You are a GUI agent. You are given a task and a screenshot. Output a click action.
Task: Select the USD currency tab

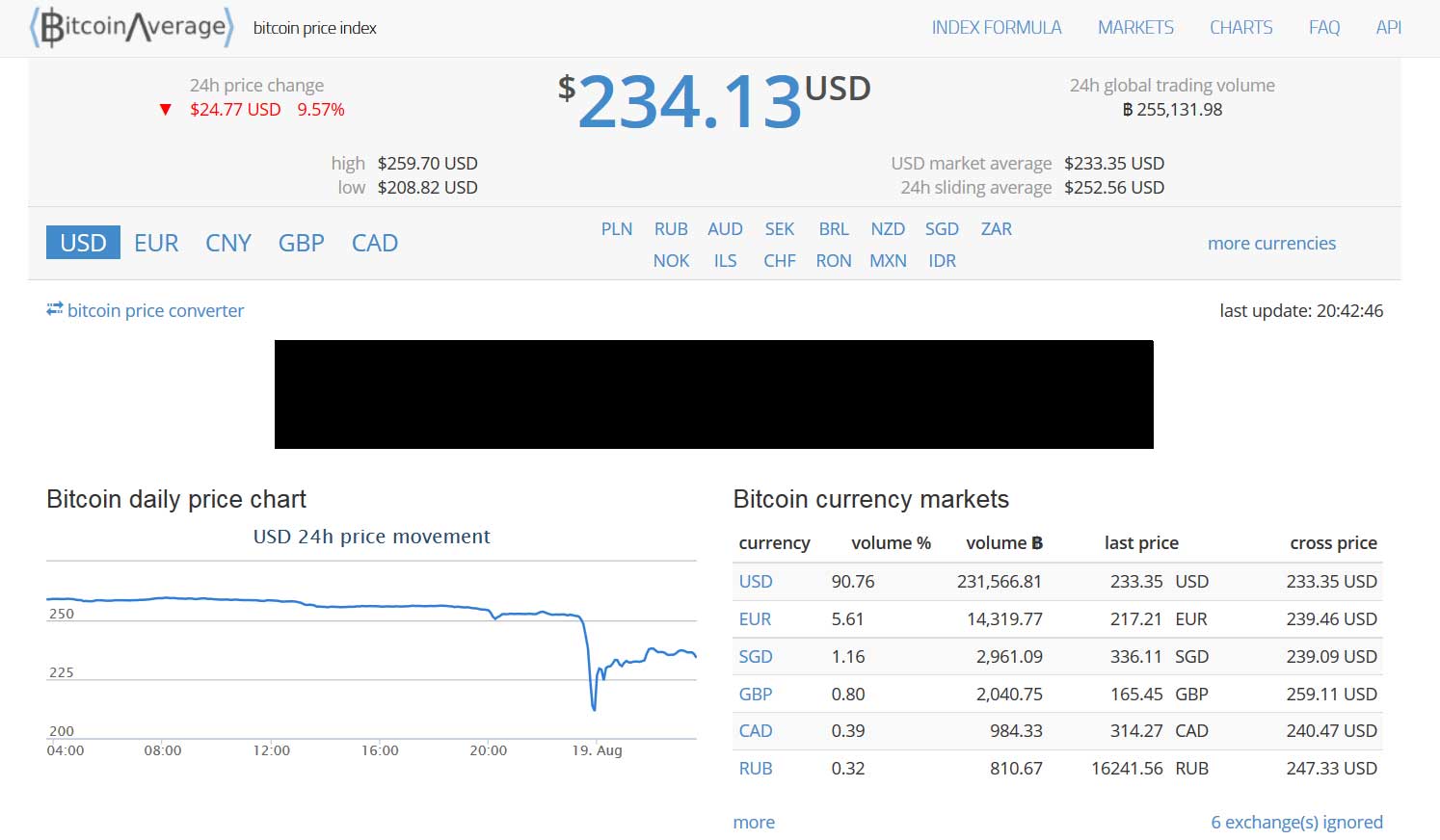[x=83, y=243]
